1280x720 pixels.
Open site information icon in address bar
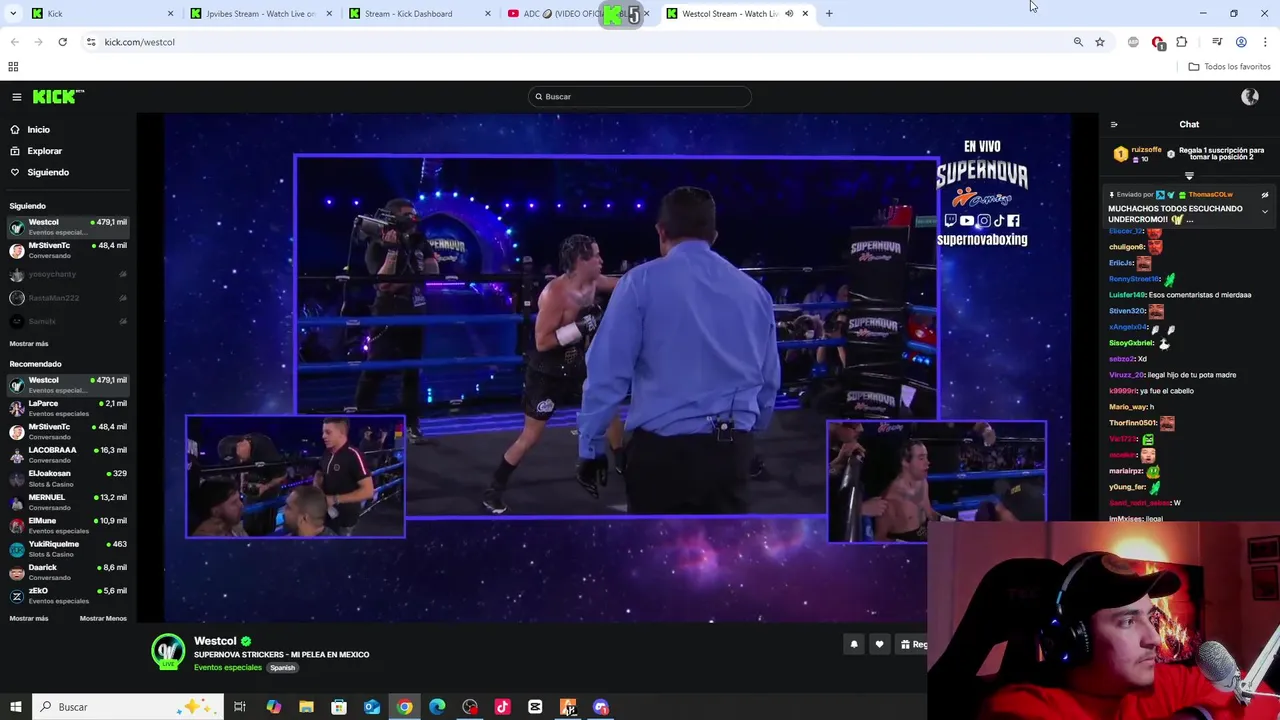[x=91, y=42]
